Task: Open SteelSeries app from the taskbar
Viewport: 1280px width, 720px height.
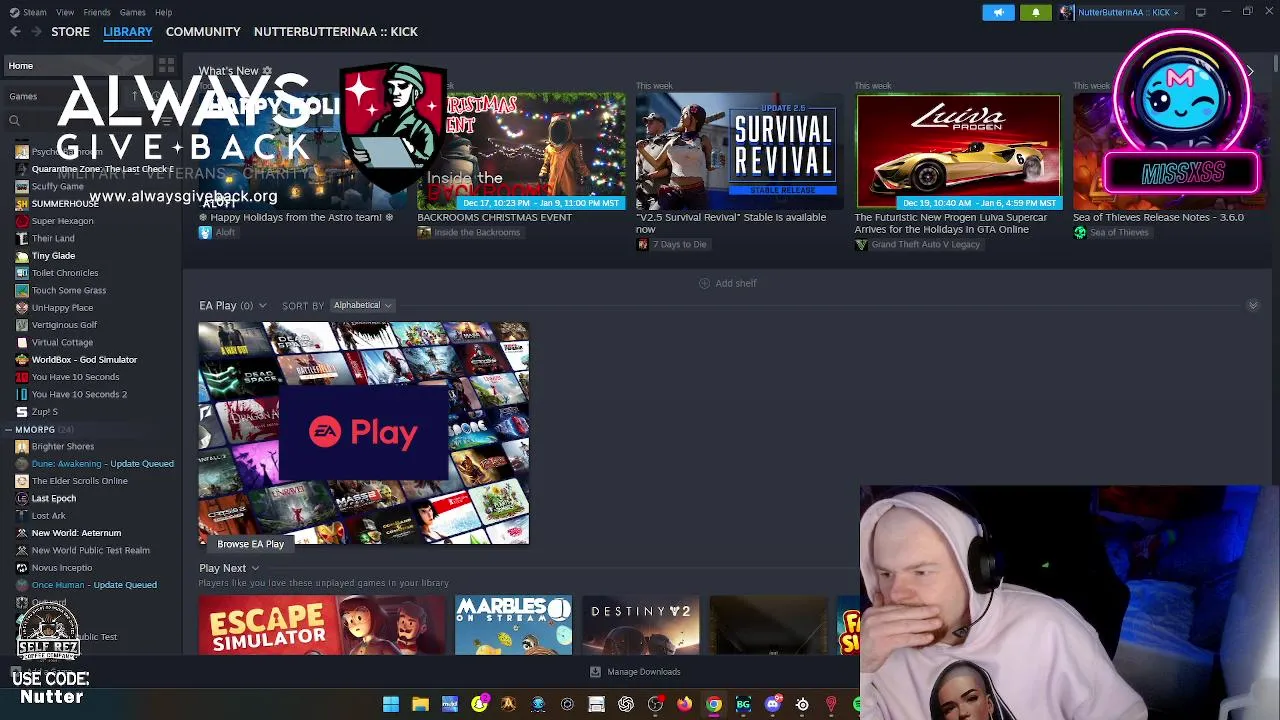Action: [x=802, y=704]
